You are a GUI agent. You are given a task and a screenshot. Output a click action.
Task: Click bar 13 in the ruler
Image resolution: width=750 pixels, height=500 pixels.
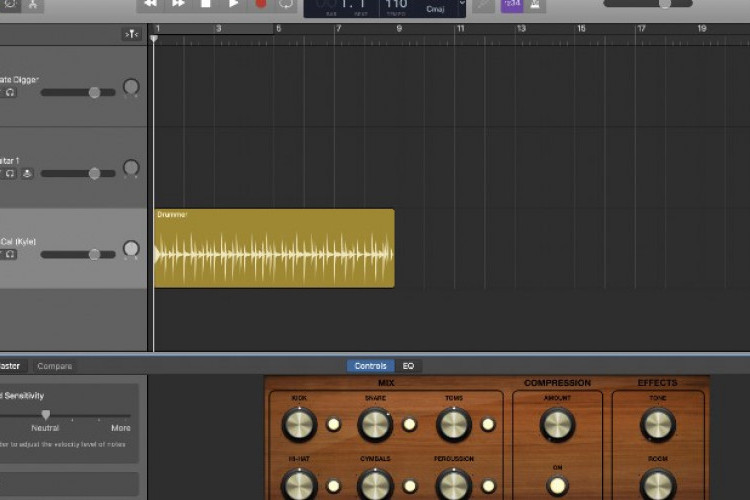point(521,29)
